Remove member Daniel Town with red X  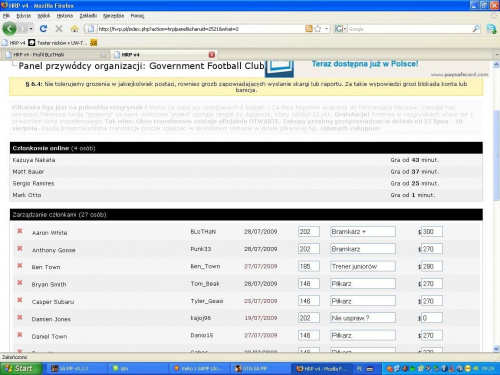20,334
